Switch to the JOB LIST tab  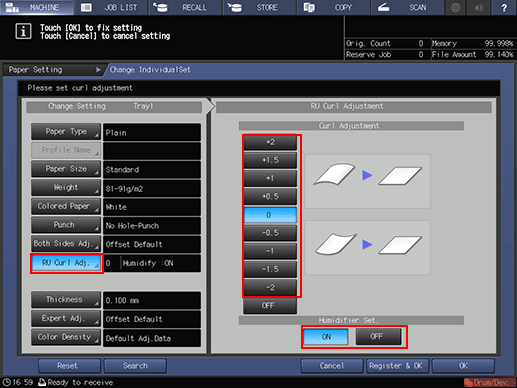(x=111, y=7)
